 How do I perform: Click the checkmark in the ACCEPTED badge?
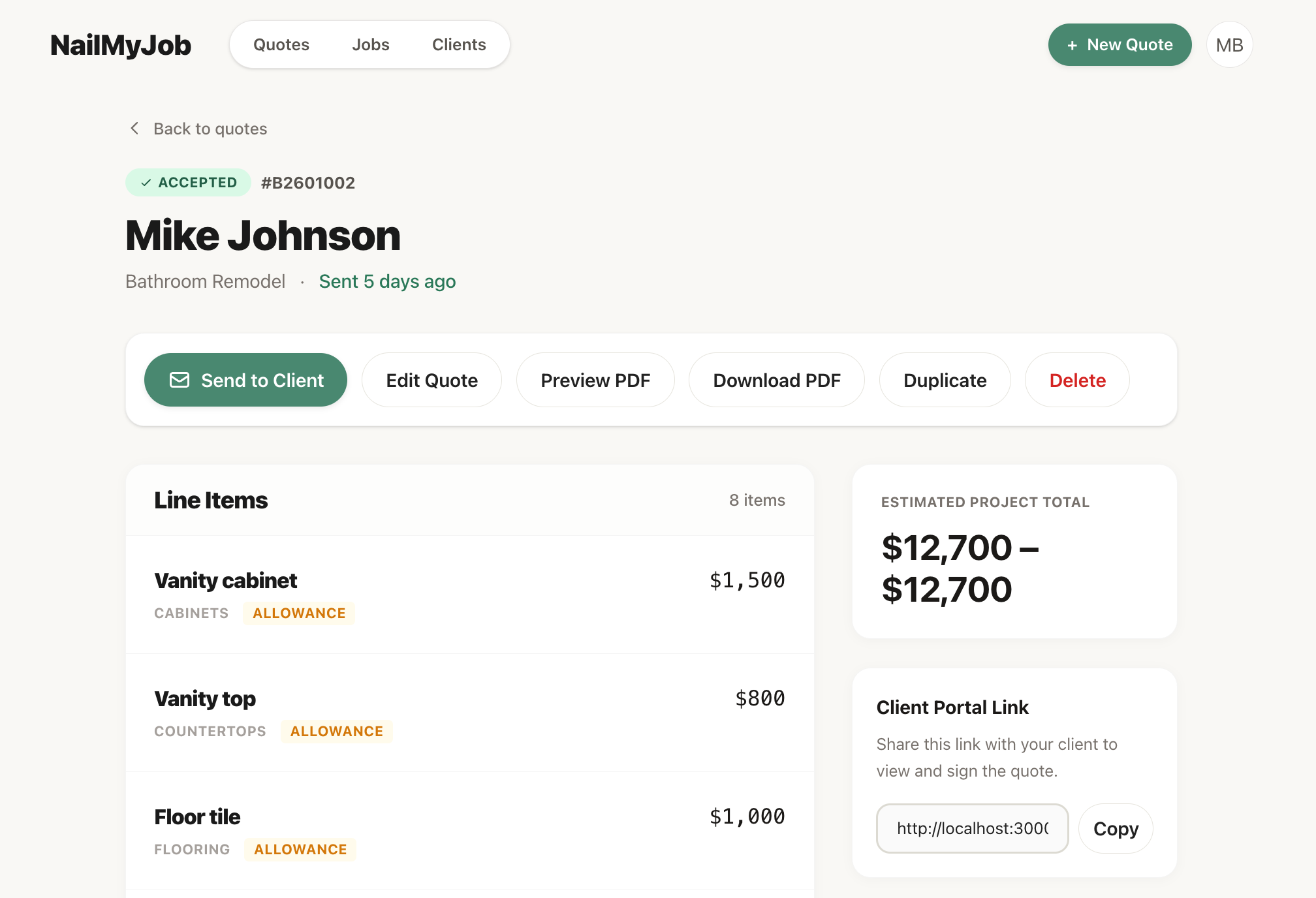pyautogui.click(x=146, y=182)
